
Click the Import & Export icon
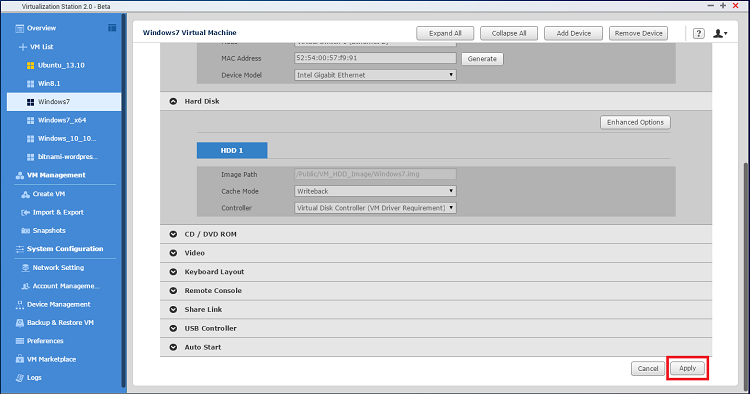(25, 212)
